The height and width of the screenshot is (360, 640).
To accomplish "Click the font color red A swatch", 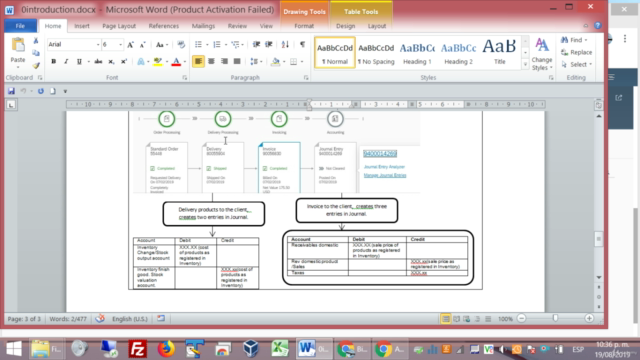I will coord(176,62).
